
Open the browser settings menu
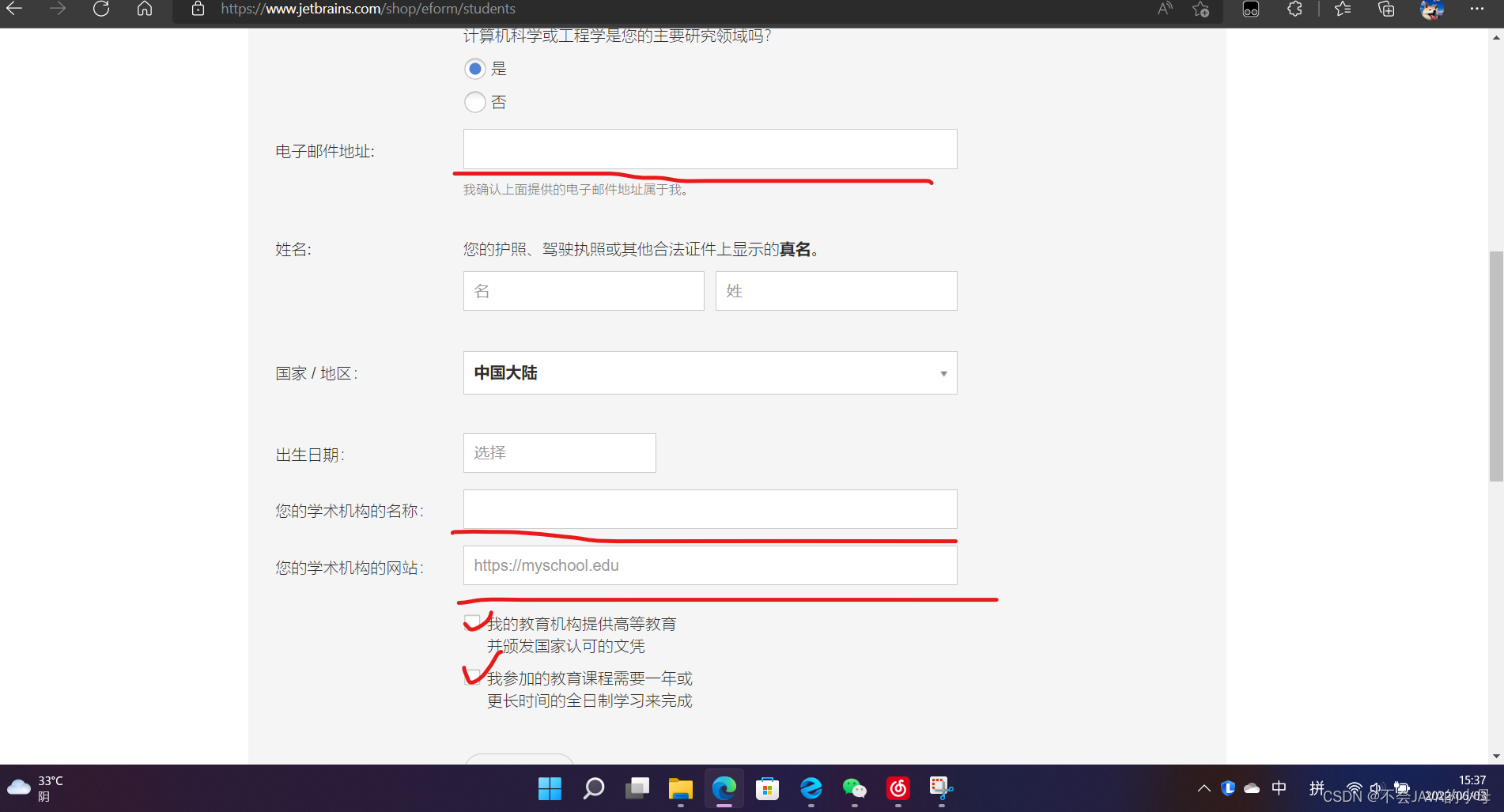coord(1477,9)
